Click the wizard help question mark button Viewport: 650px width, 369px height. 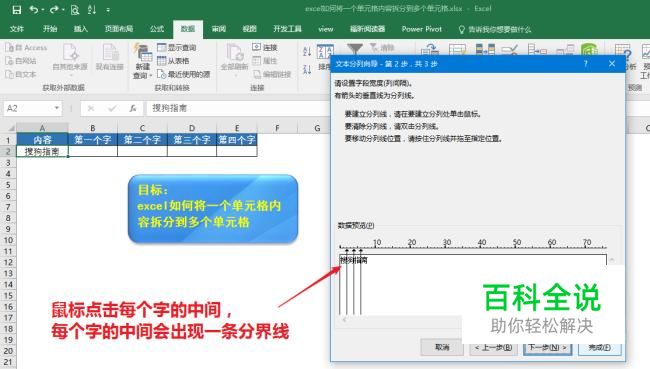[x=586, y=63]
